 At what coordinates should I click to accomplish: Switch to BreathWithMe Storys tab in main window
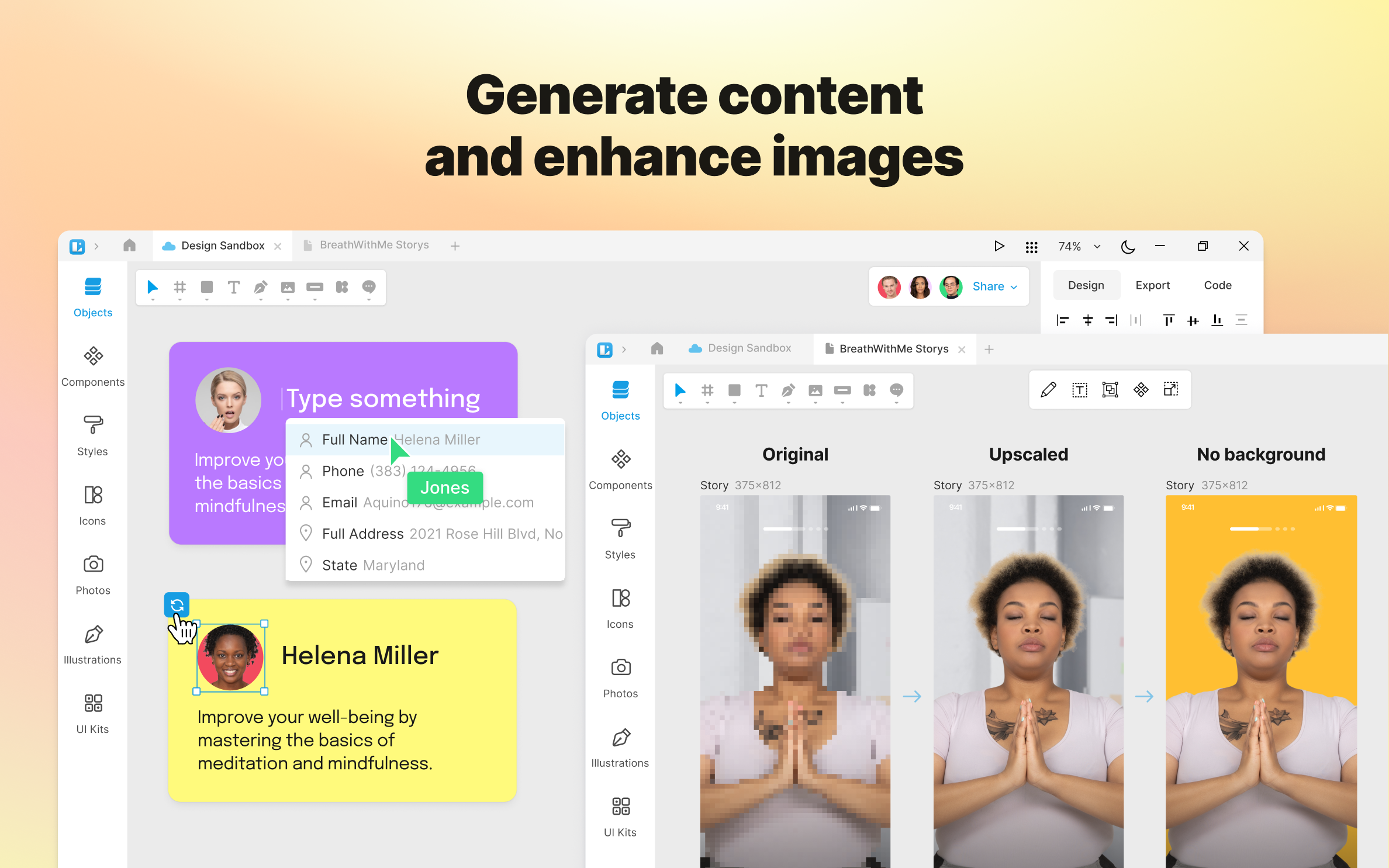click(374, 245)
